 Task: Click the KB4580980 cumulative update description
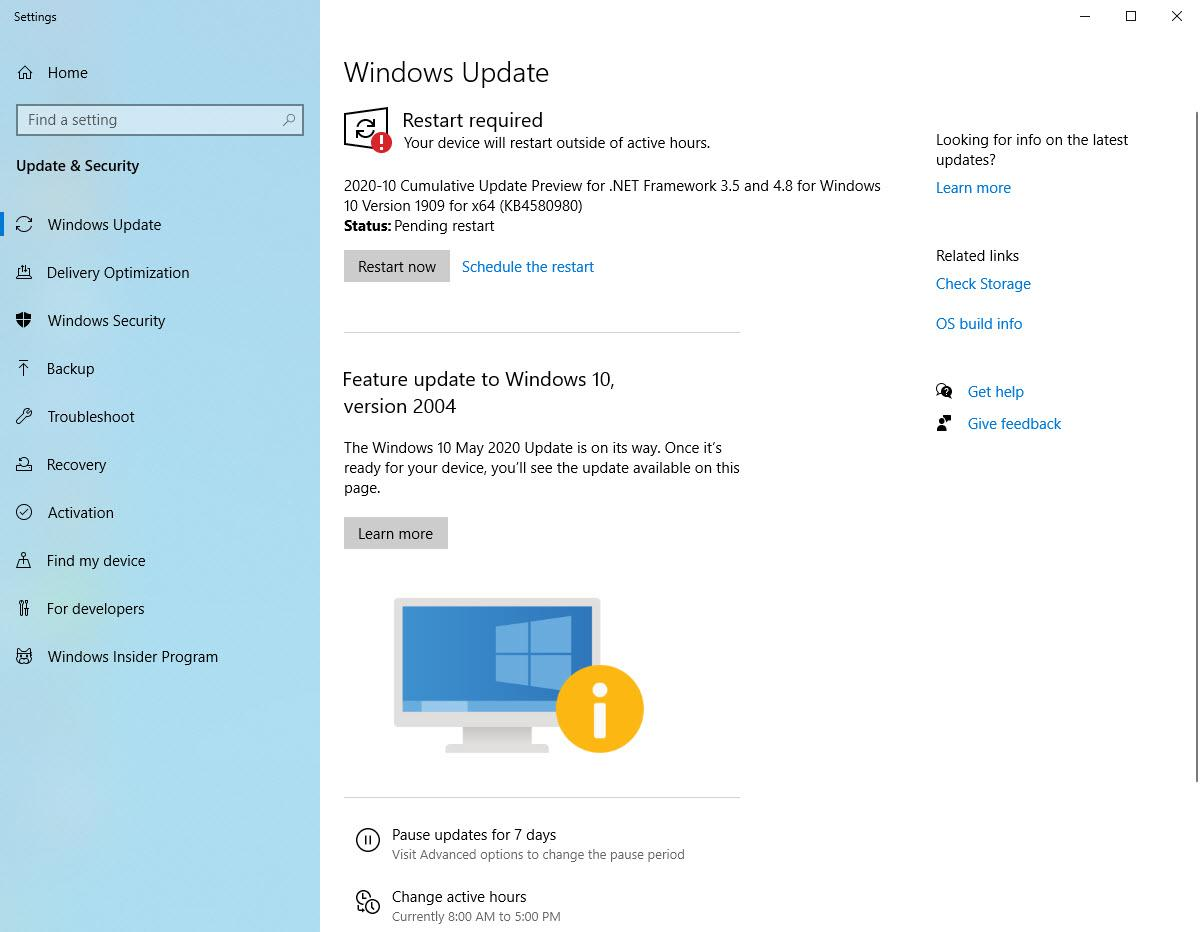[x=612, y=196]
